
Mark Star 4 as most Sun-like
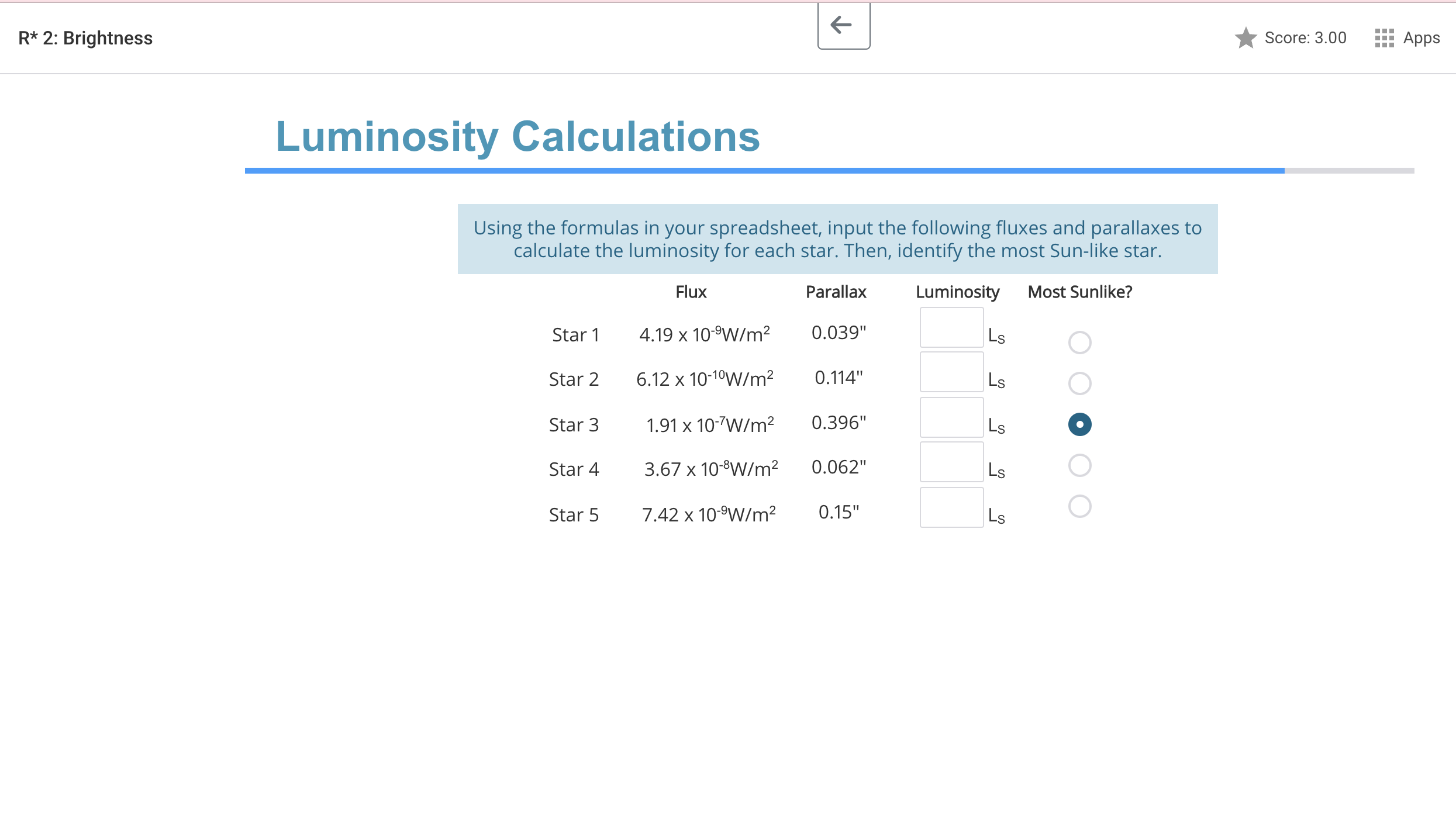pos(1079,465)
